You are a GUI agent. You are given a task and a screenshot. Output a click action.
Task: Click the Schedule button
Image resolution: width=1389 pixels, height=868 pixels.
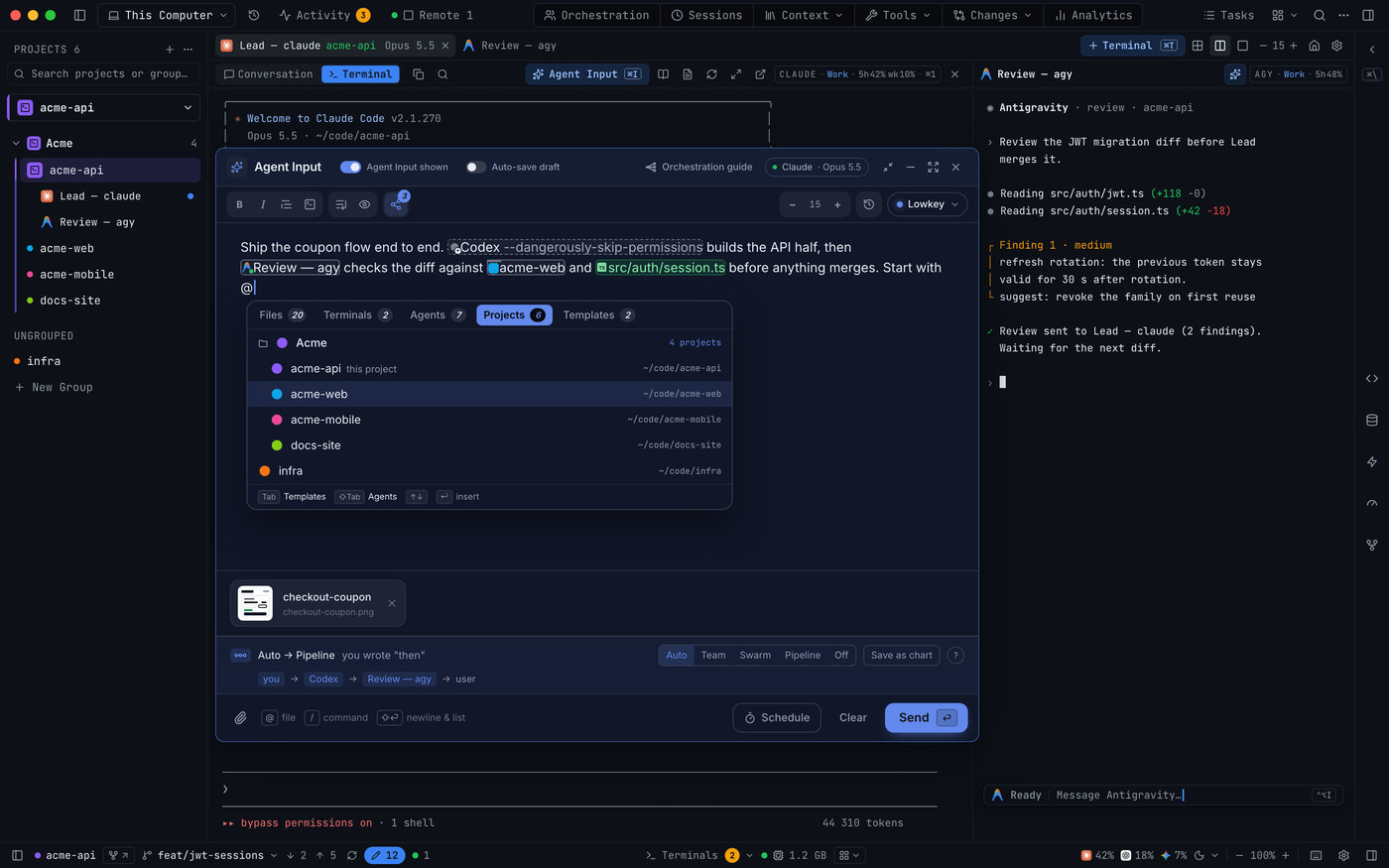777,717
